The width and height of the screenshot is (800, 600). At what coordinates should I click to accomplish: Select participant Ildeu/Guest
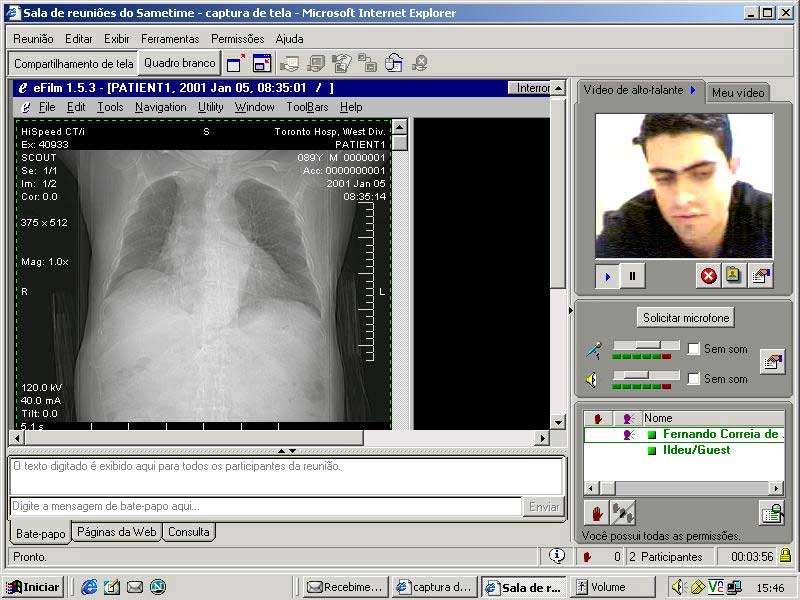(x=684, y=451)
